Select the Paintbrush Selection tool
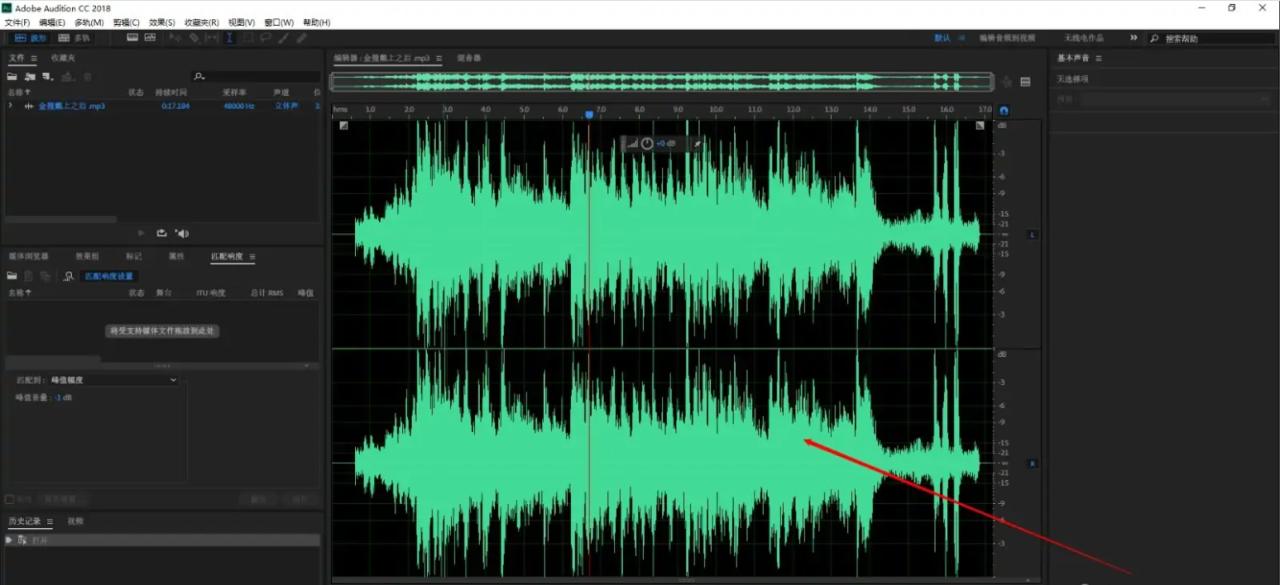1280x585 pixels. coord(283,38)
